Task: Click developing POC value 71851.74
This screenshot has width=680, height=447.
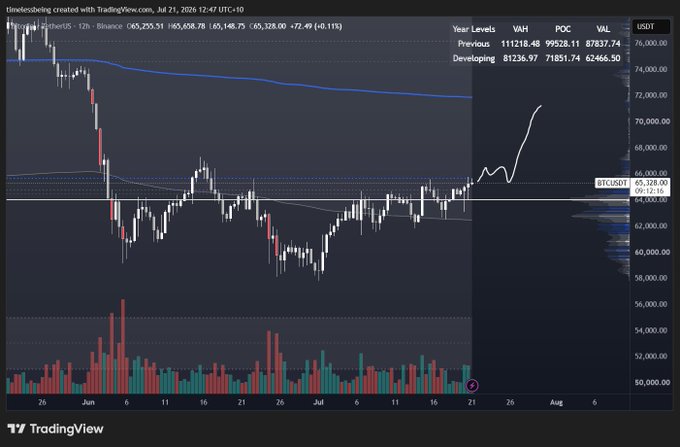Action: tap(562, 58)
